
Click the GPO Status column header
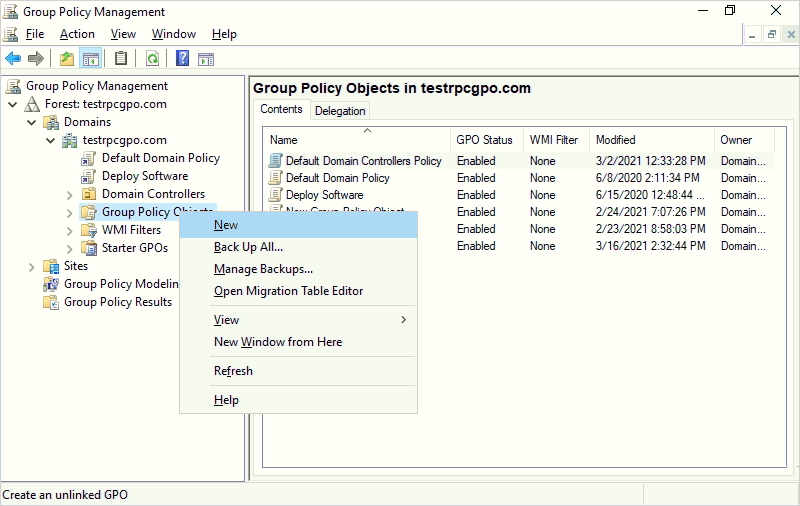pos(484,140)
